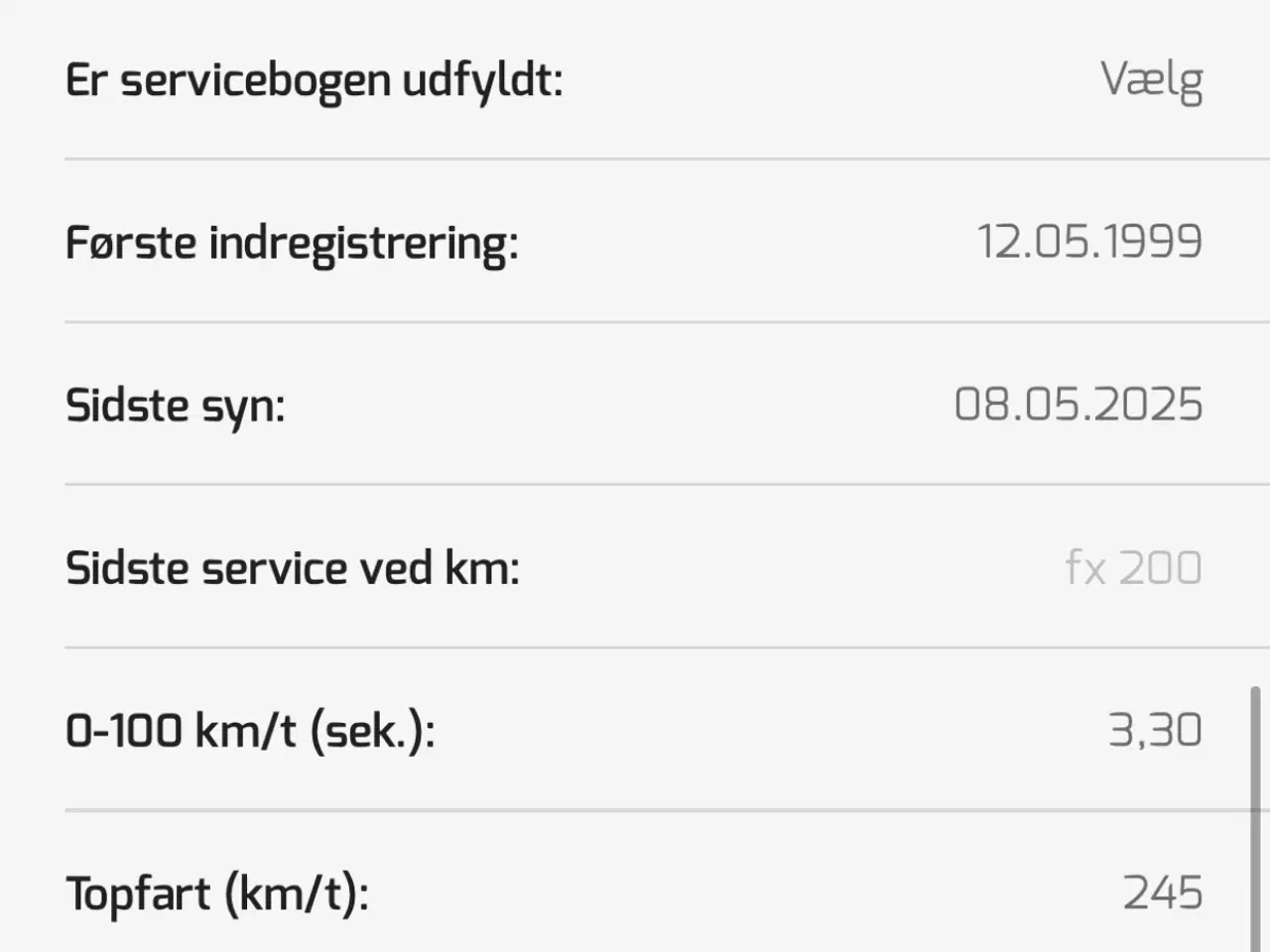Focus the 'fx 200' service km field
The height and width of the screenshot is (952, 1270).
pos(1133,567)
